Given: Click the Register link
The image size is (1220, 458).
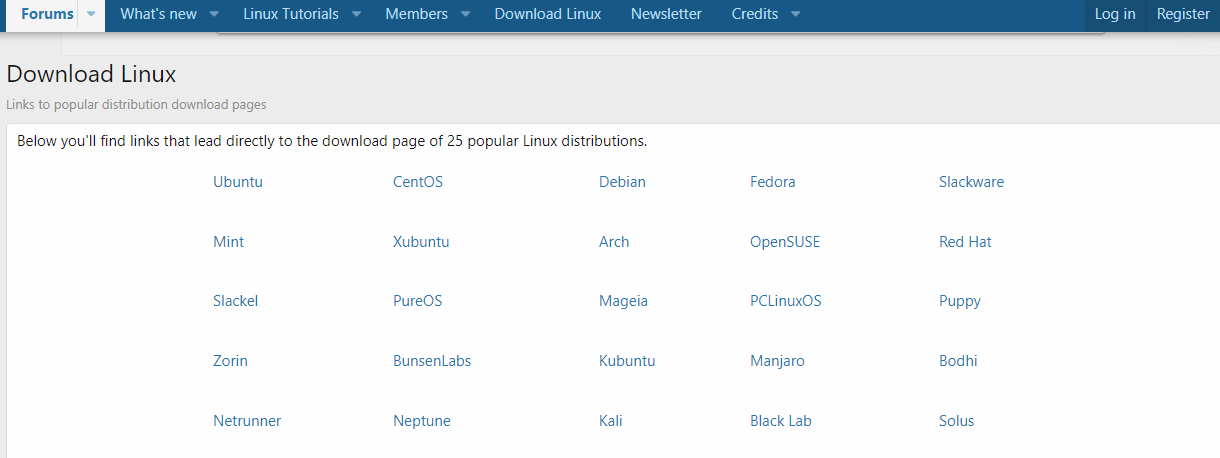Looking at the screenshot, I should point(1183,14).
